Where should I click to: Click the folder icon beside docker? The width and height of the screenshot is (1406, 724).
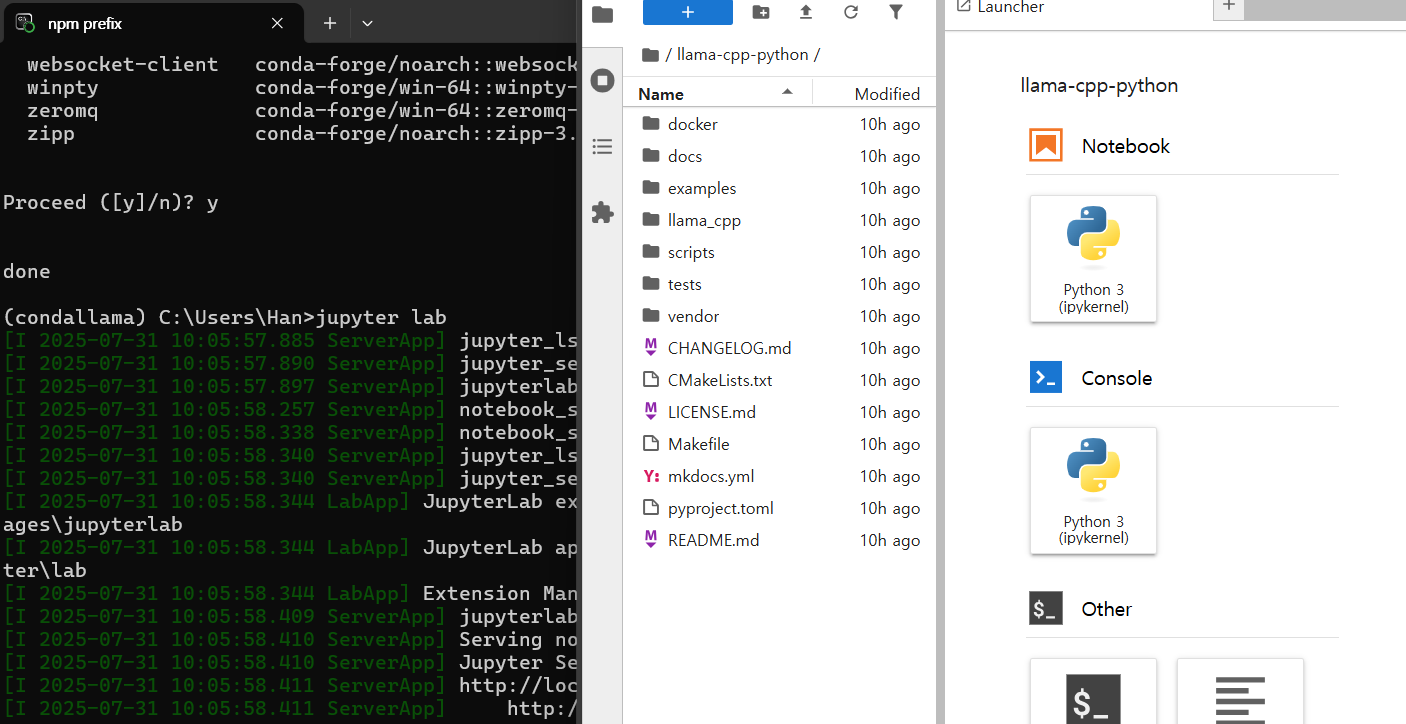pyautogui.click(x=651, y=124)
